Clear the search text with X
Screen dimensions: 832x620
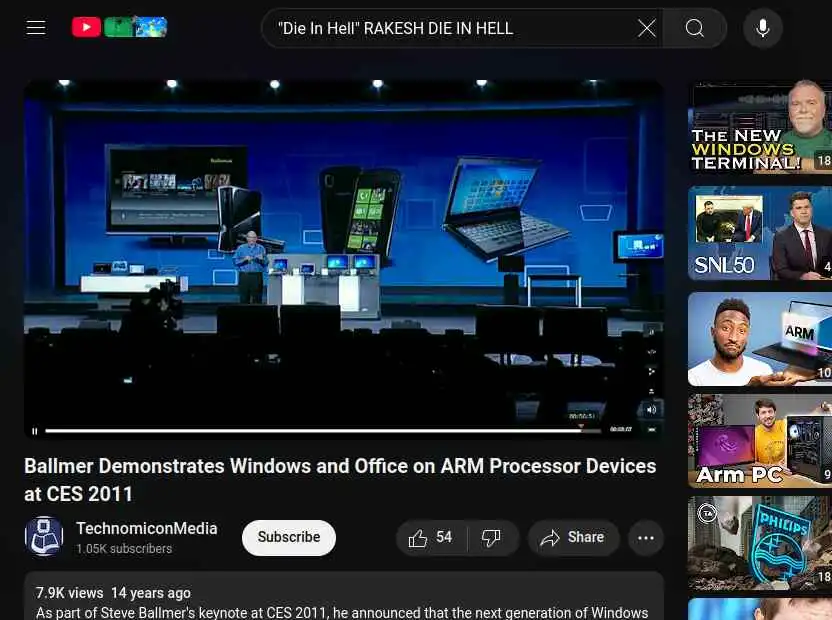coord(646,28)
